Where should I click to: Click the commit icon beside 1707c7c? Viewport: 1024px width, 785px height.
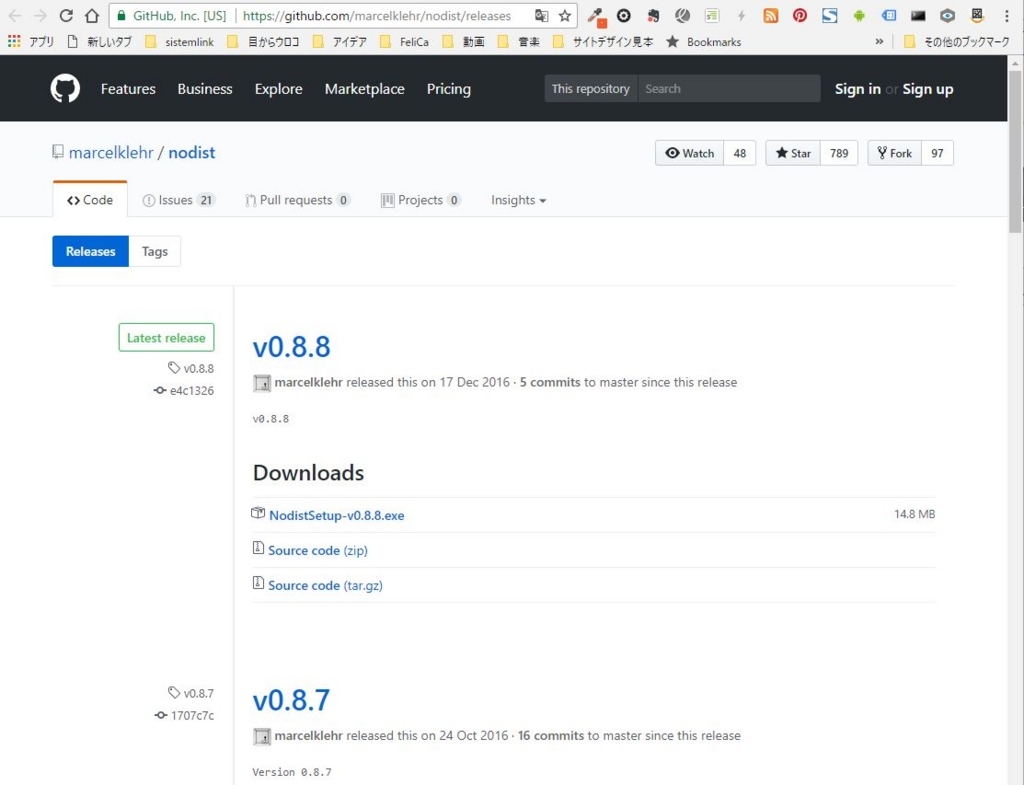tap(161, 715)
